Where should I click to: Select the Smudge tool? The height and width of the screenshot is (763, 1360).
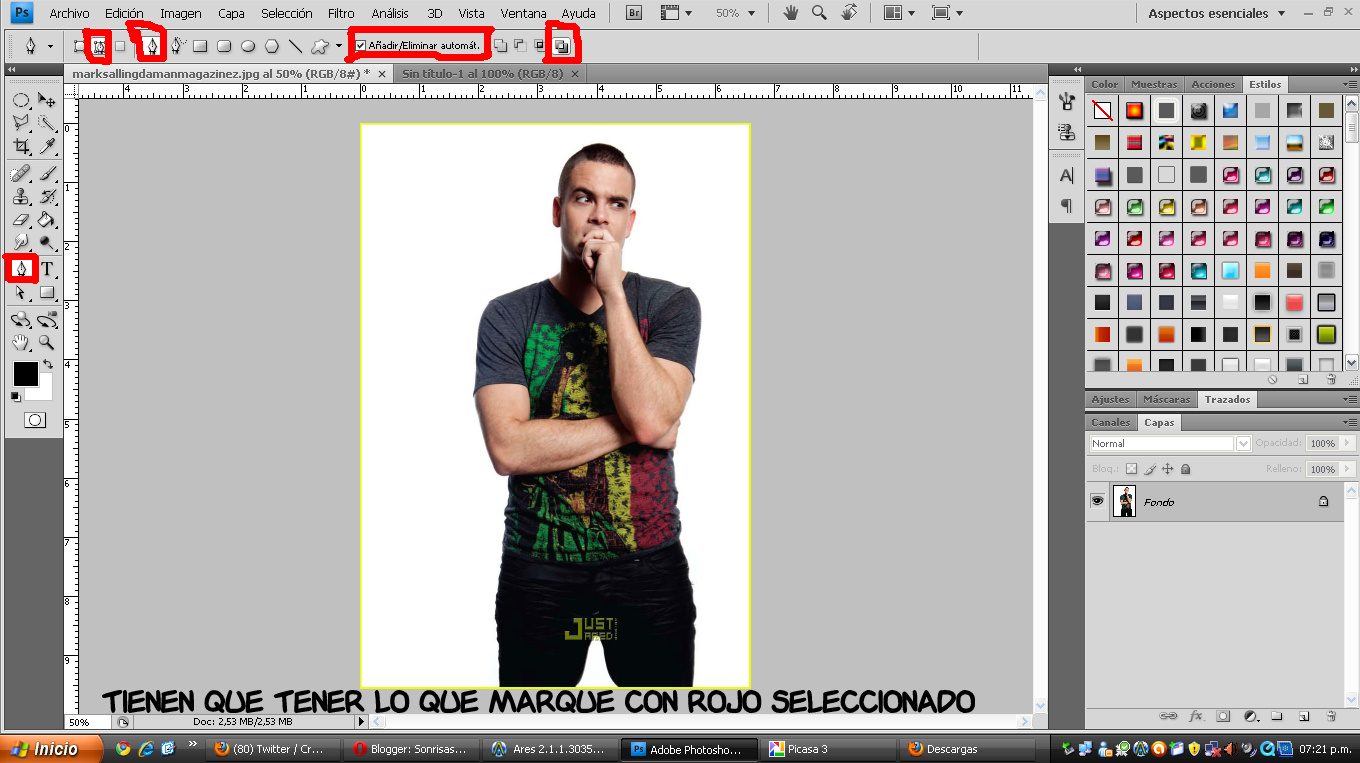pos(21,243)
